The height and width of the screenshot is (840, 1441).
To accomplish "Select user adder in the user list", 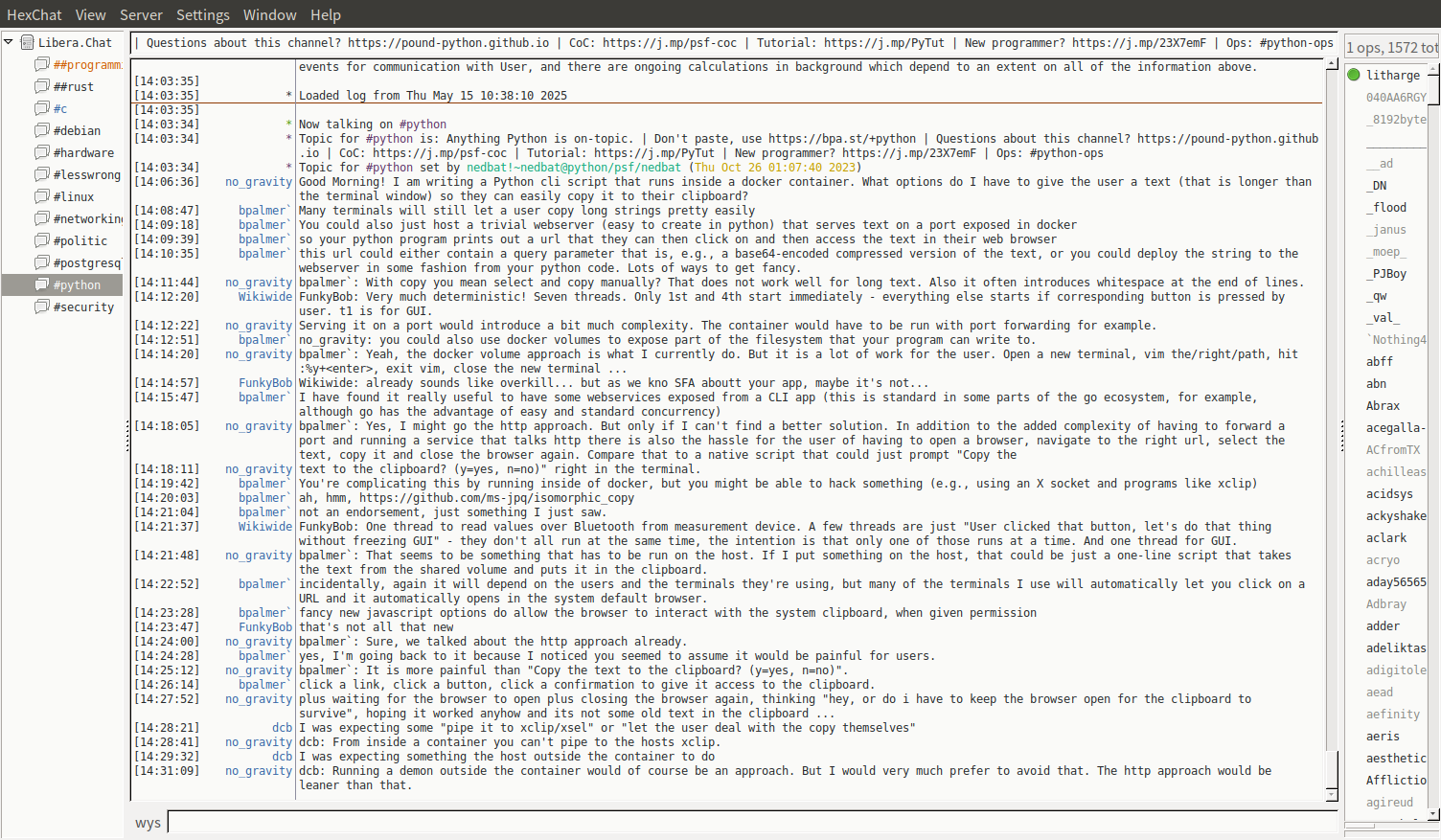I will tap(1383, 625).
